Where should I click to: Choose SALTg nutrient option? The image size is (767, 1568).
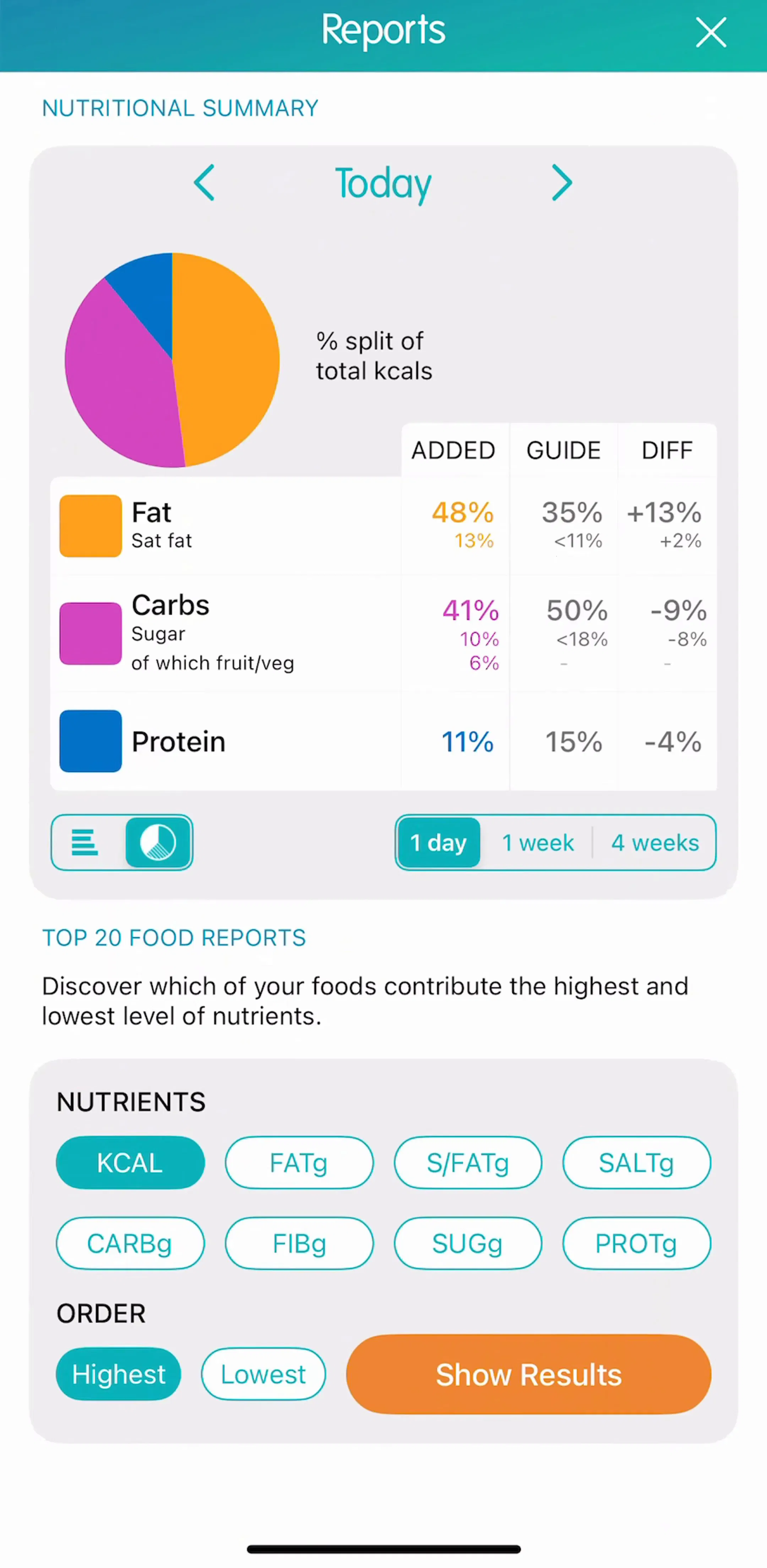636,1163
